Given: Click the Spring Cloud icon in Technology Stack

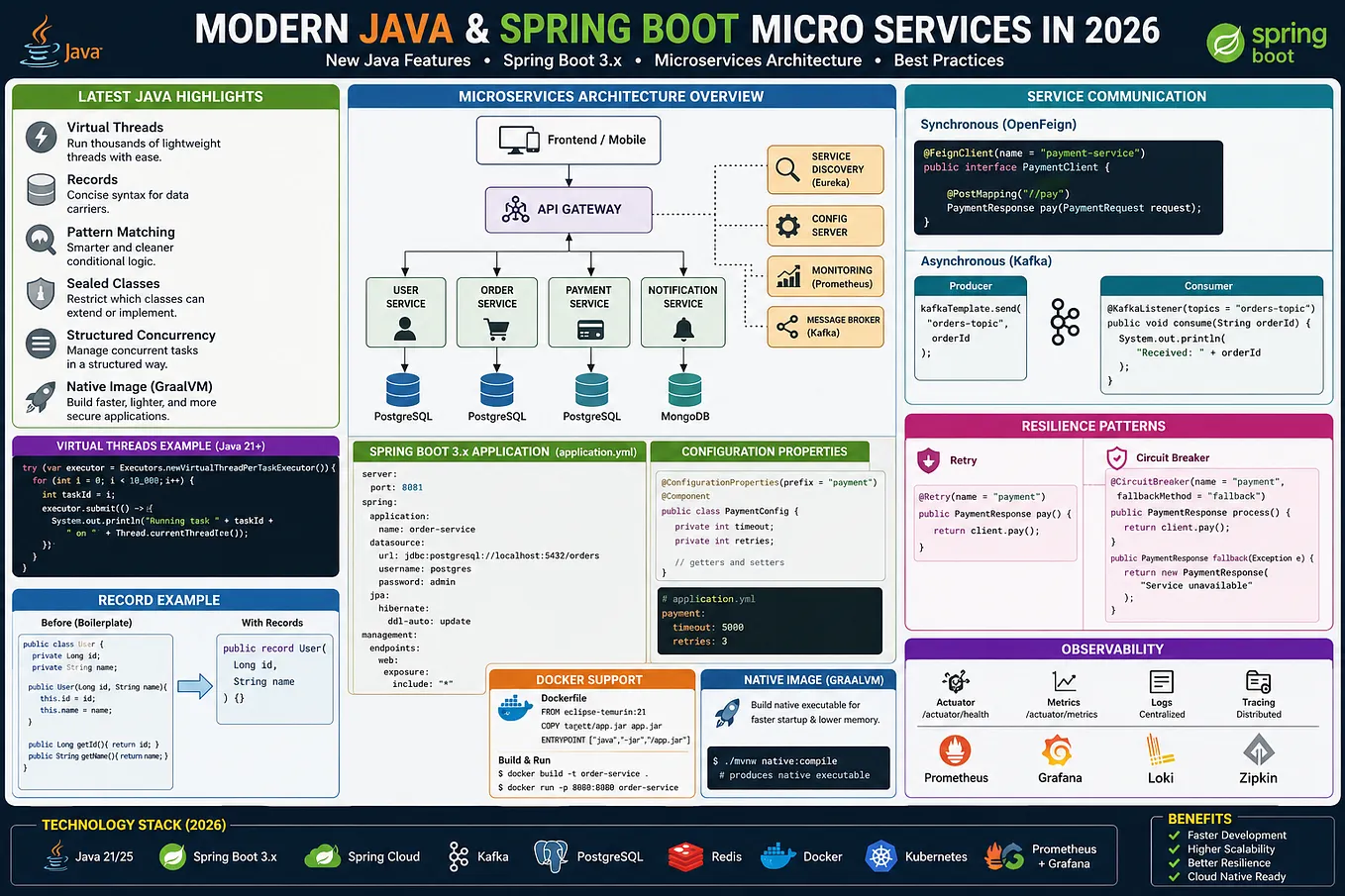Looking at the screenshot, I should pos(323,855).
